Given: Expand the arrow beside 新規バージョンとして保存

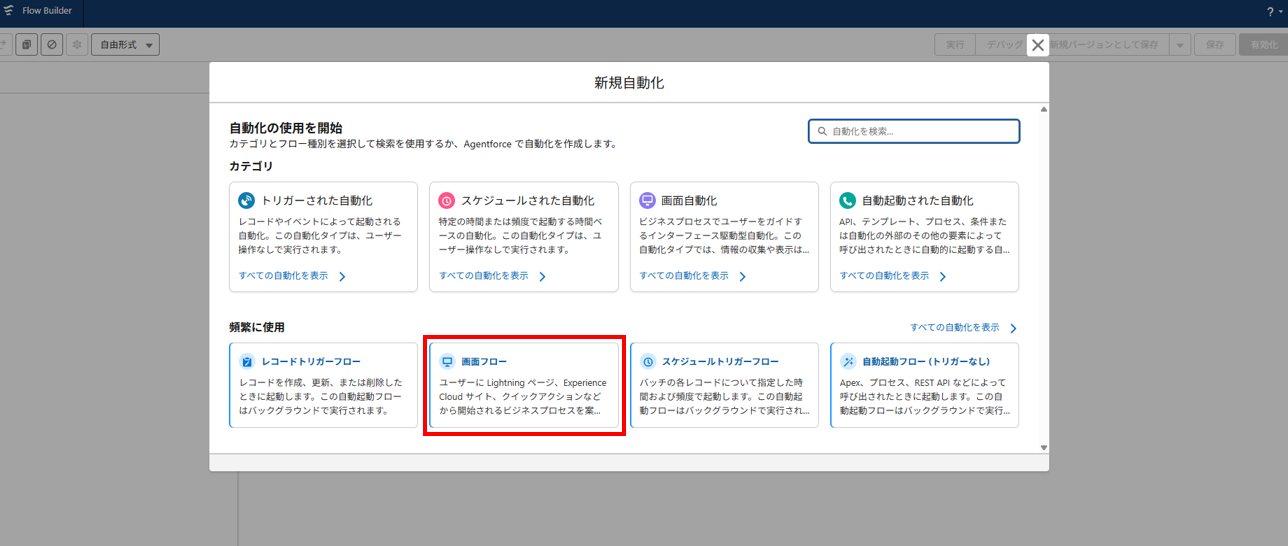Looking at the screenshot, I should coord(1179,45).
